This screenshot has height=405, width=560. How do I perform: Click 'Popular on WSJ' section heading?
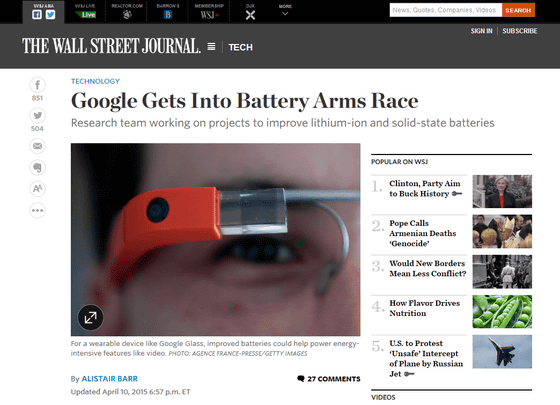(x=399, y=162)
